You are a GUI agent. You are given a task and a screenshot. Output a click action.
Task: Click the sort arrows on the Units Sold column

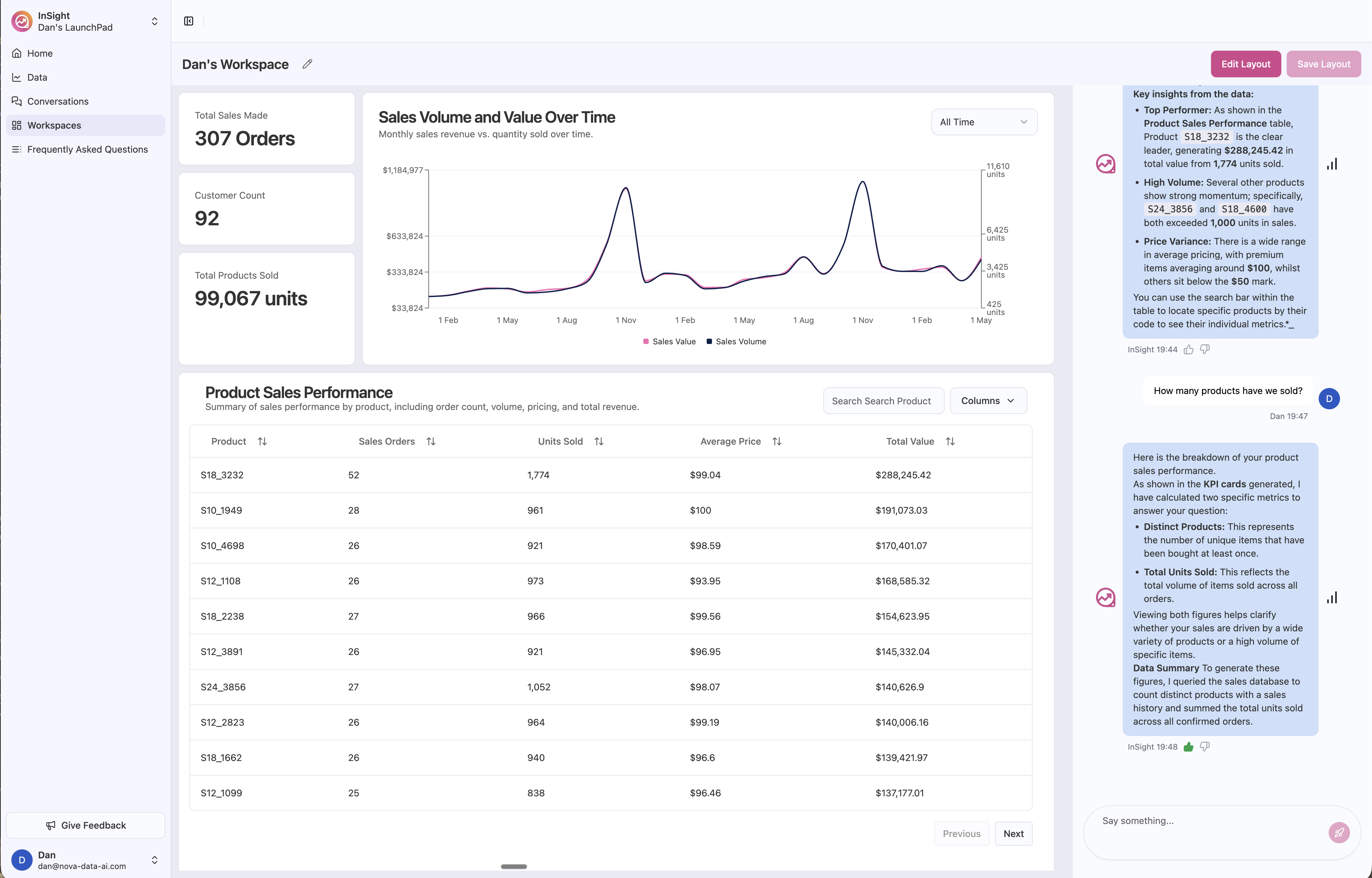(x=599, y=441)
